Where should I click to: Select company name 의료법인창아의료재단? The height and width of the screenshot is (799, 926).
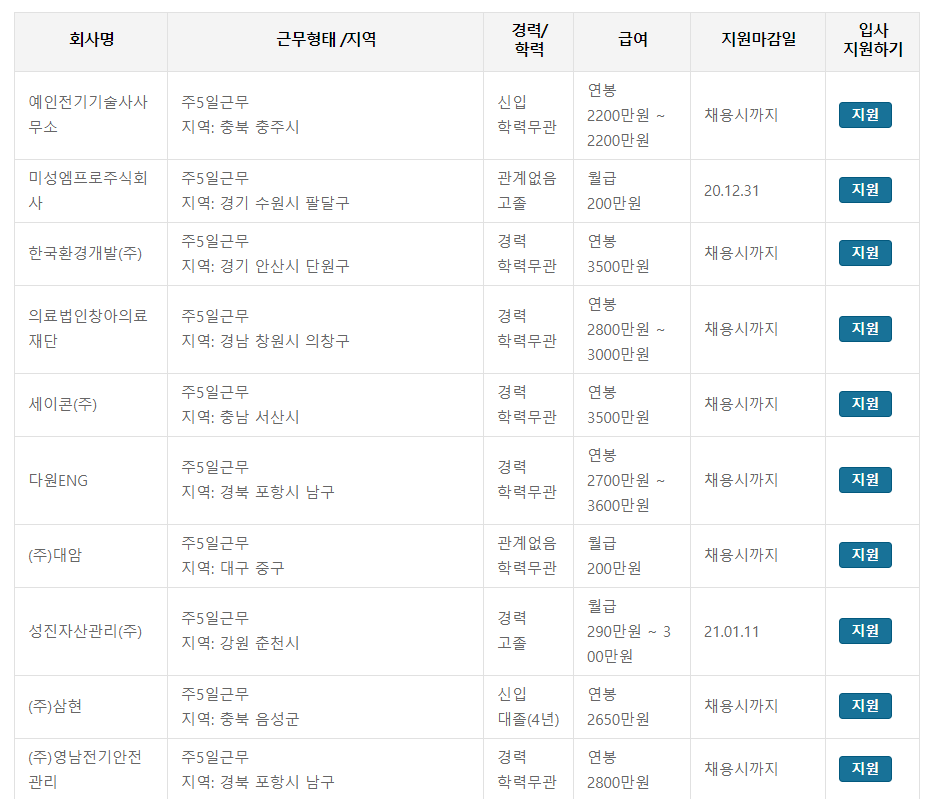tap(88, 328)
